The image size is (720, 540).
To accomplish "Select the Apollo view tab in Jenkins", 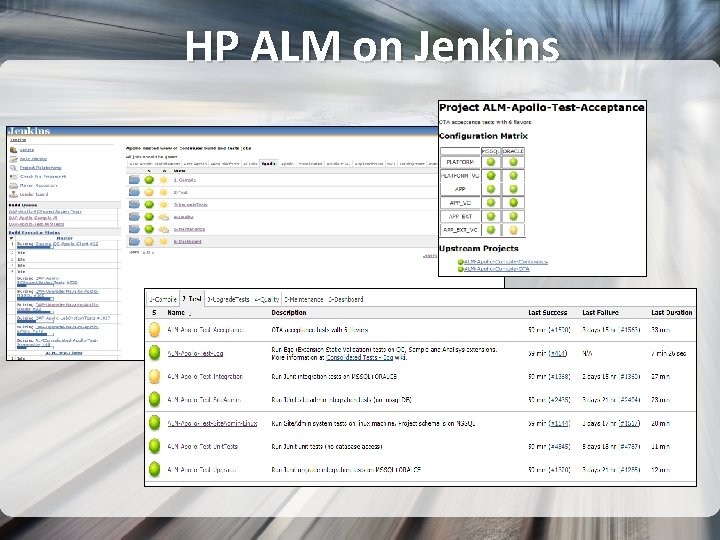I will pyautogui.click(x=269, y=163).
